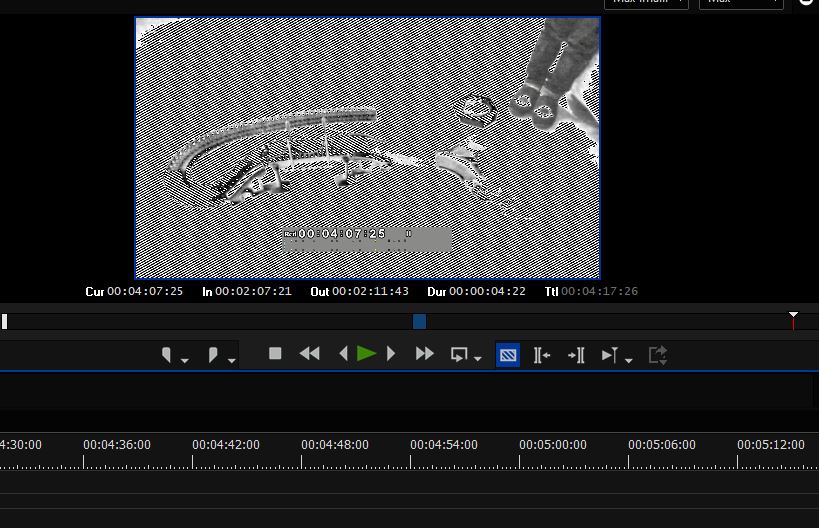Click the loop playback icon
The image size is (819, 528).
click(460, 354)
